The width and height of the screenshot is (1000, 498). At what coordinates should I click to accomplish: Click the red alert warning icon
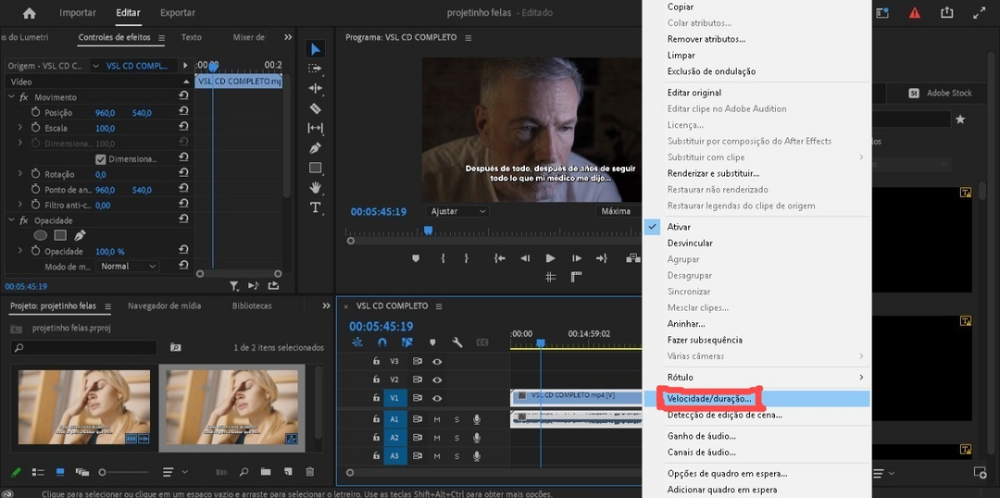915,13
